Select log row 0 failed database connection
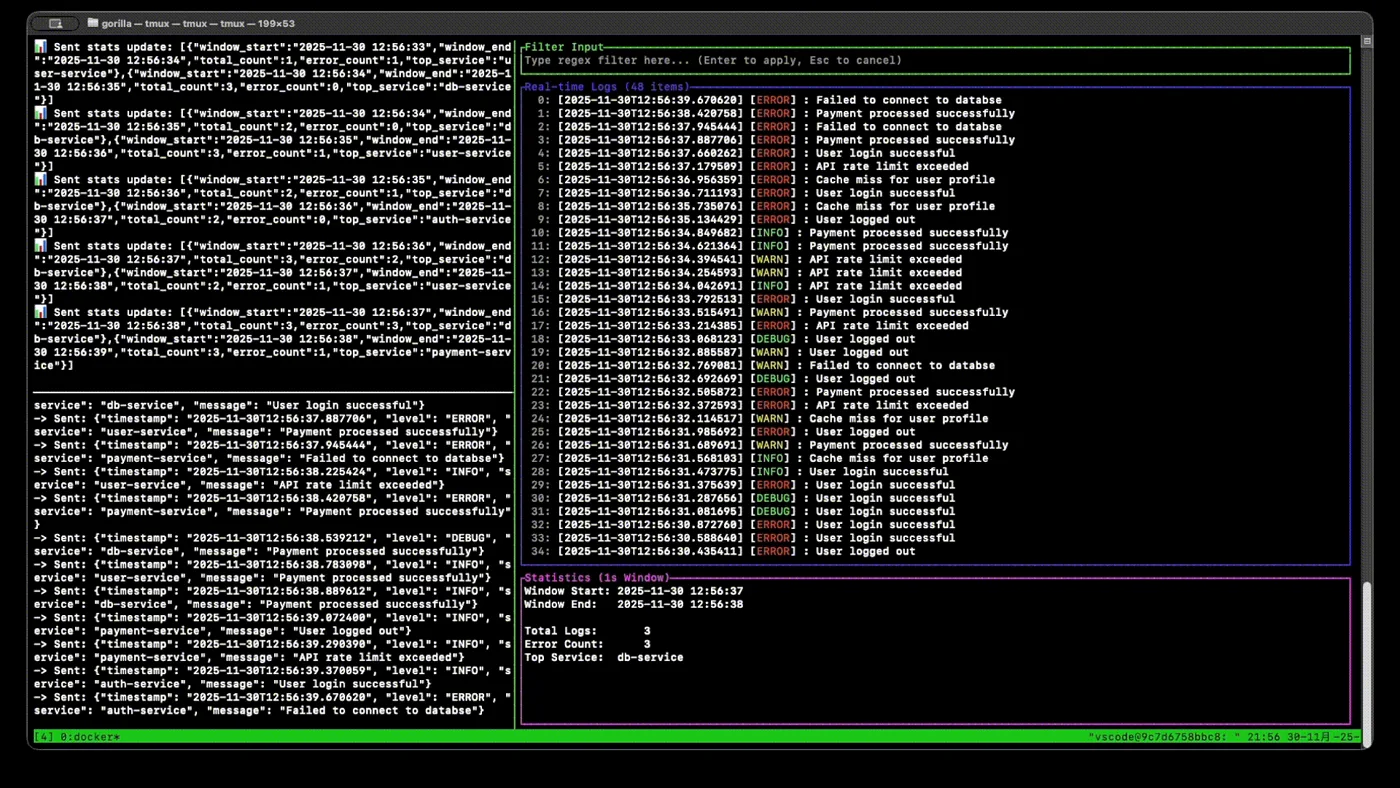This screenshot has height=788, width=1400. click(769, 100)
